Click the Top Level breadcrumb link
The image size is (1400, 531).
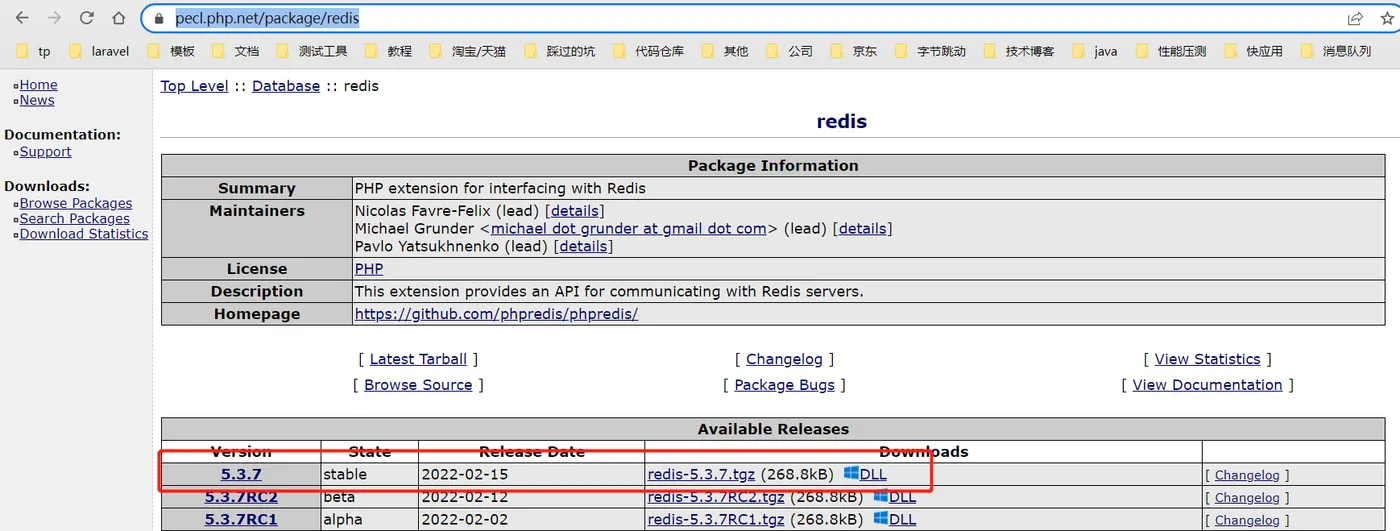195,86
